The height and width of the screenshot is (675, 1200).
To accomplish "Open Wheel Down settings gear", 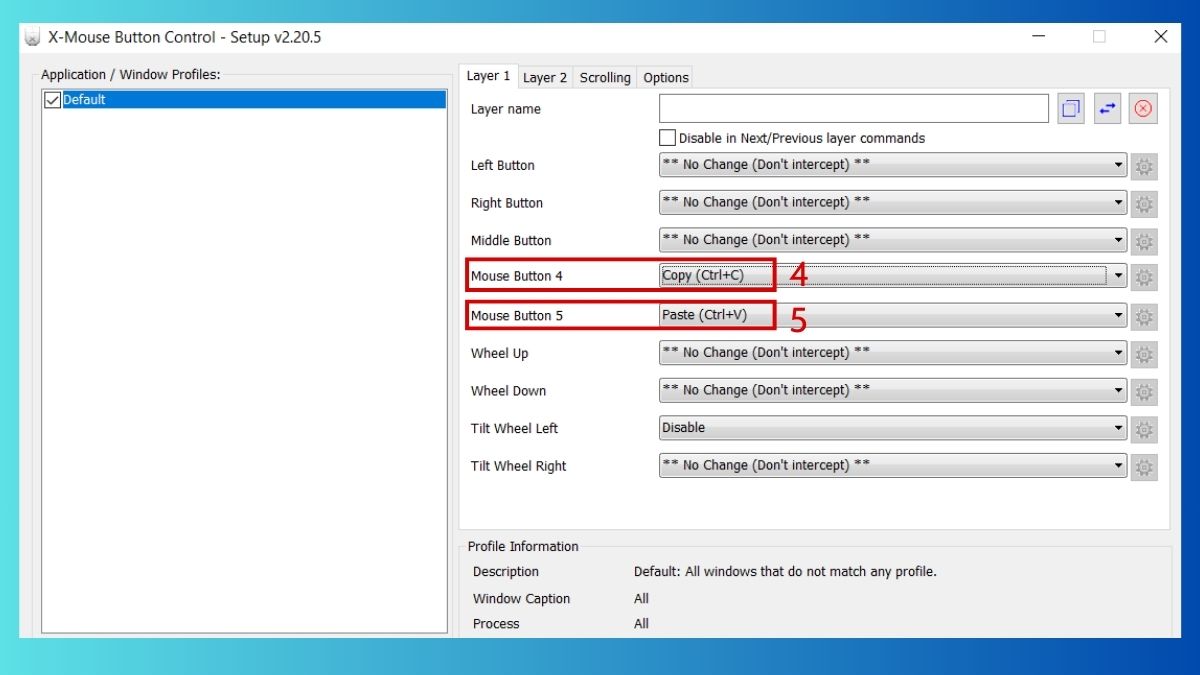I will click(x=1144, y=391).
